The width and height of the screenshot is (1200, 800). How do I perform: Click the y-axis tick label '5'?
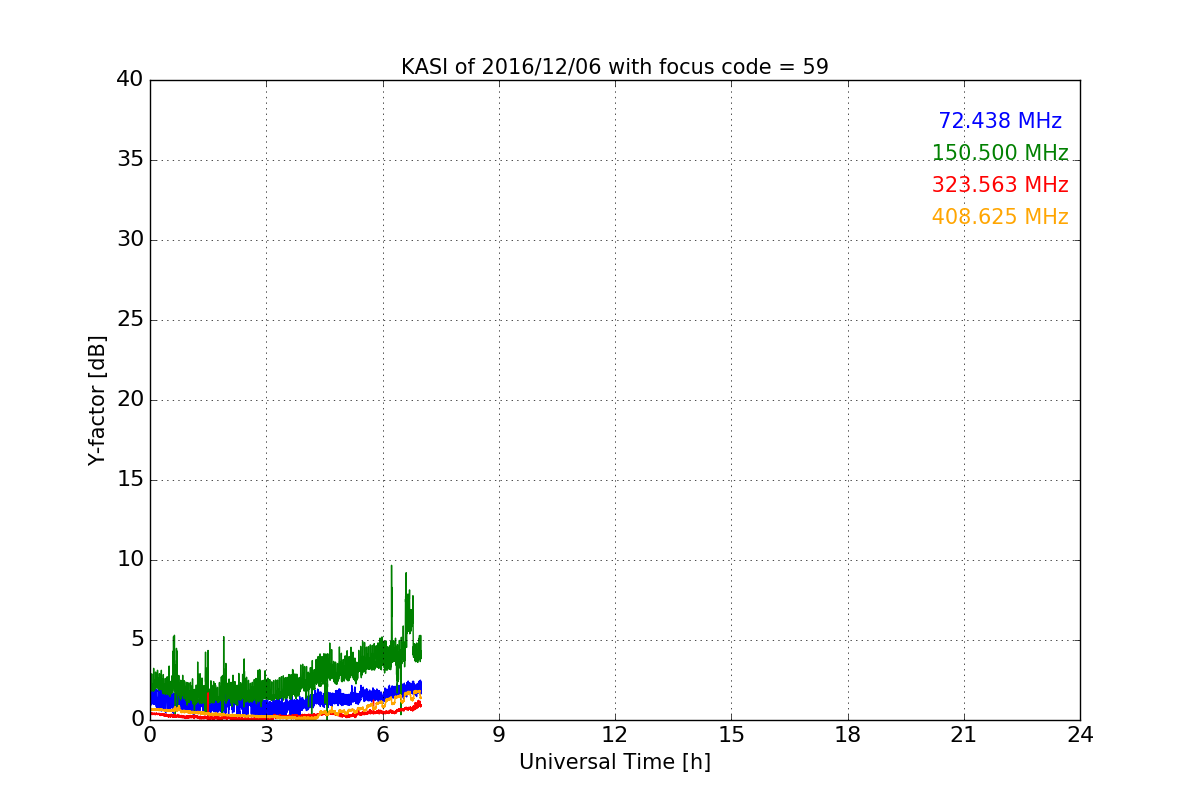(137, 640)
